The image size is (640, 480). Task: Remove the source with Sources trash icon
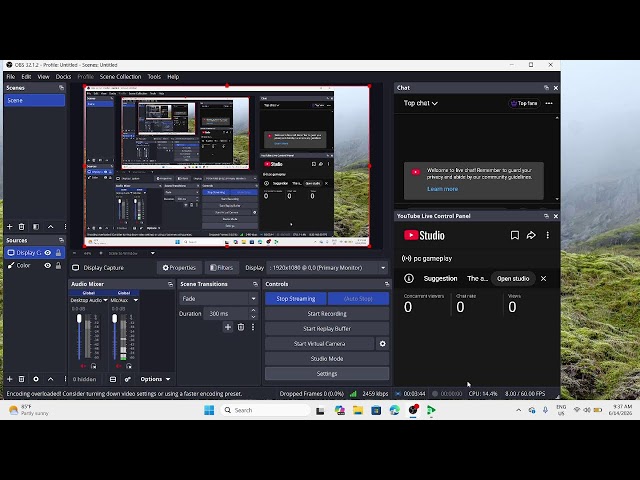pyautogui.click(x=22, y=379)
